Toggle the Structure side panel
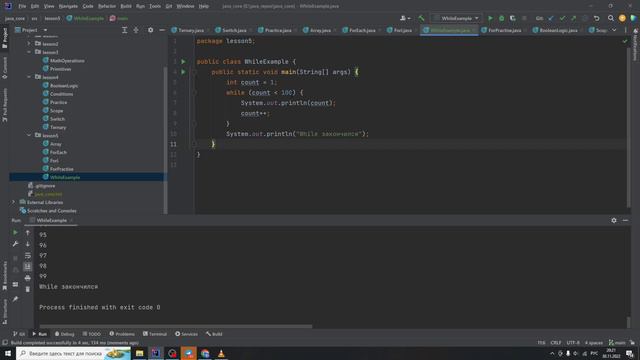The width and height of the screenshot is (640, 360). (4, 312)
